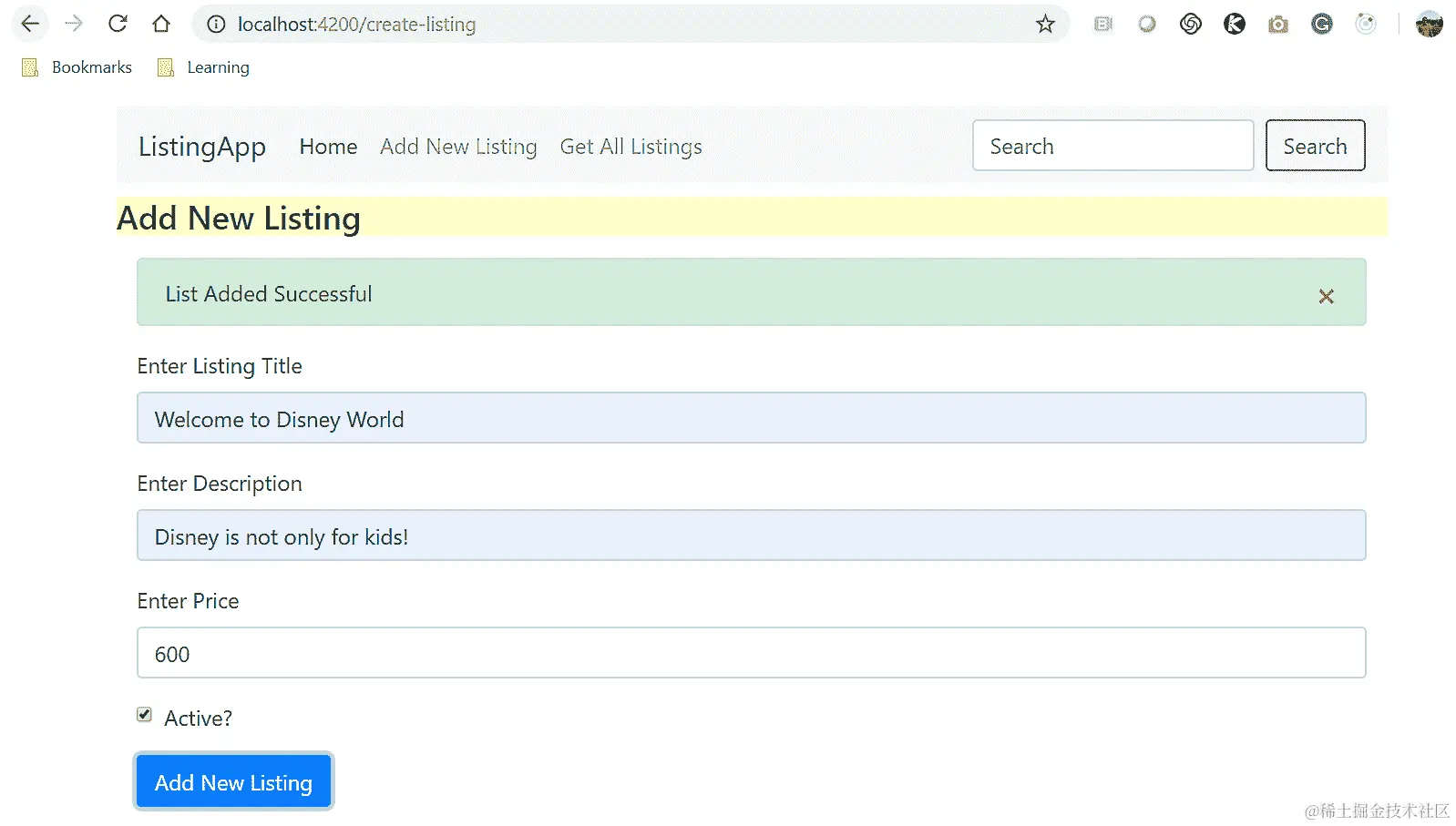Click the camera extension icon
1456x826 pixels.
1278,25
